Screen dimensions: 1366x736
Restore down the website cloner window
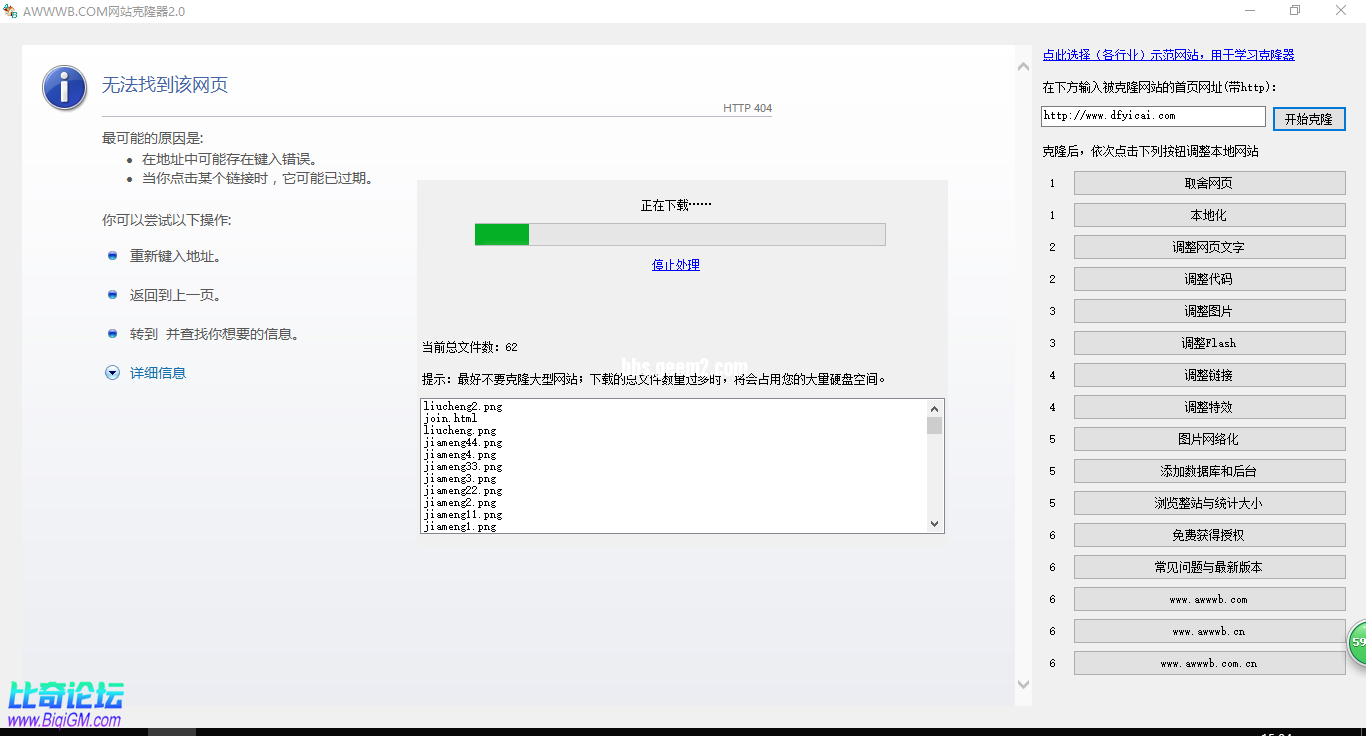click(x=1296, y=11)
